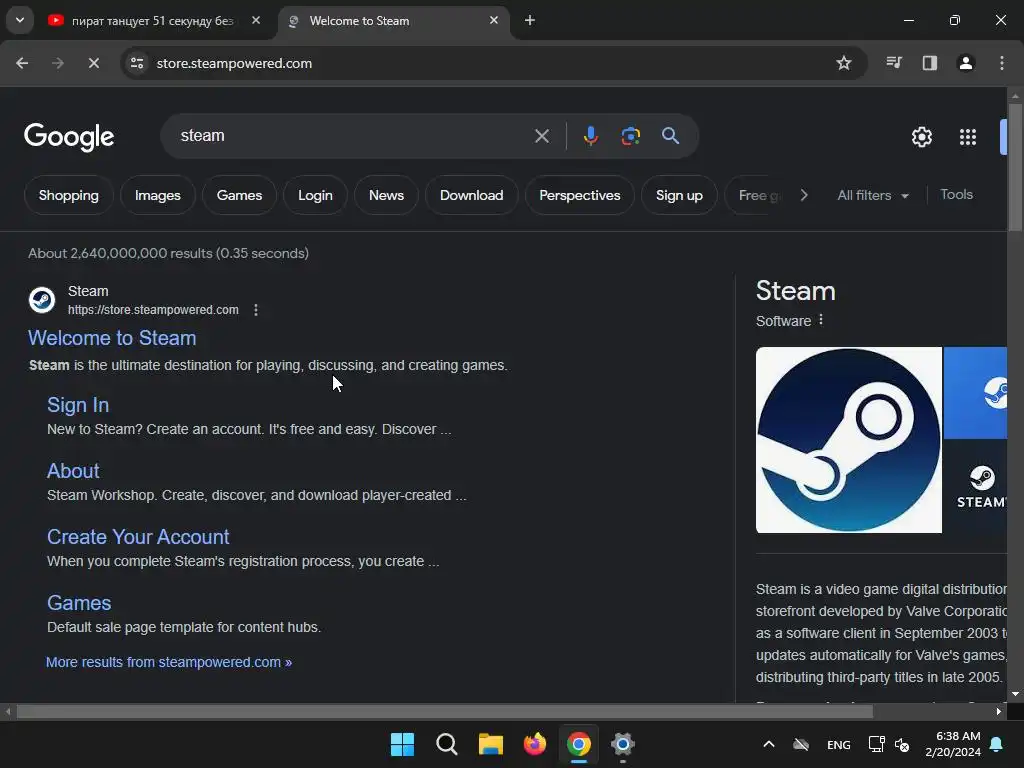Select the Games filter chip
1024x768 pixels.
[239, 195]
